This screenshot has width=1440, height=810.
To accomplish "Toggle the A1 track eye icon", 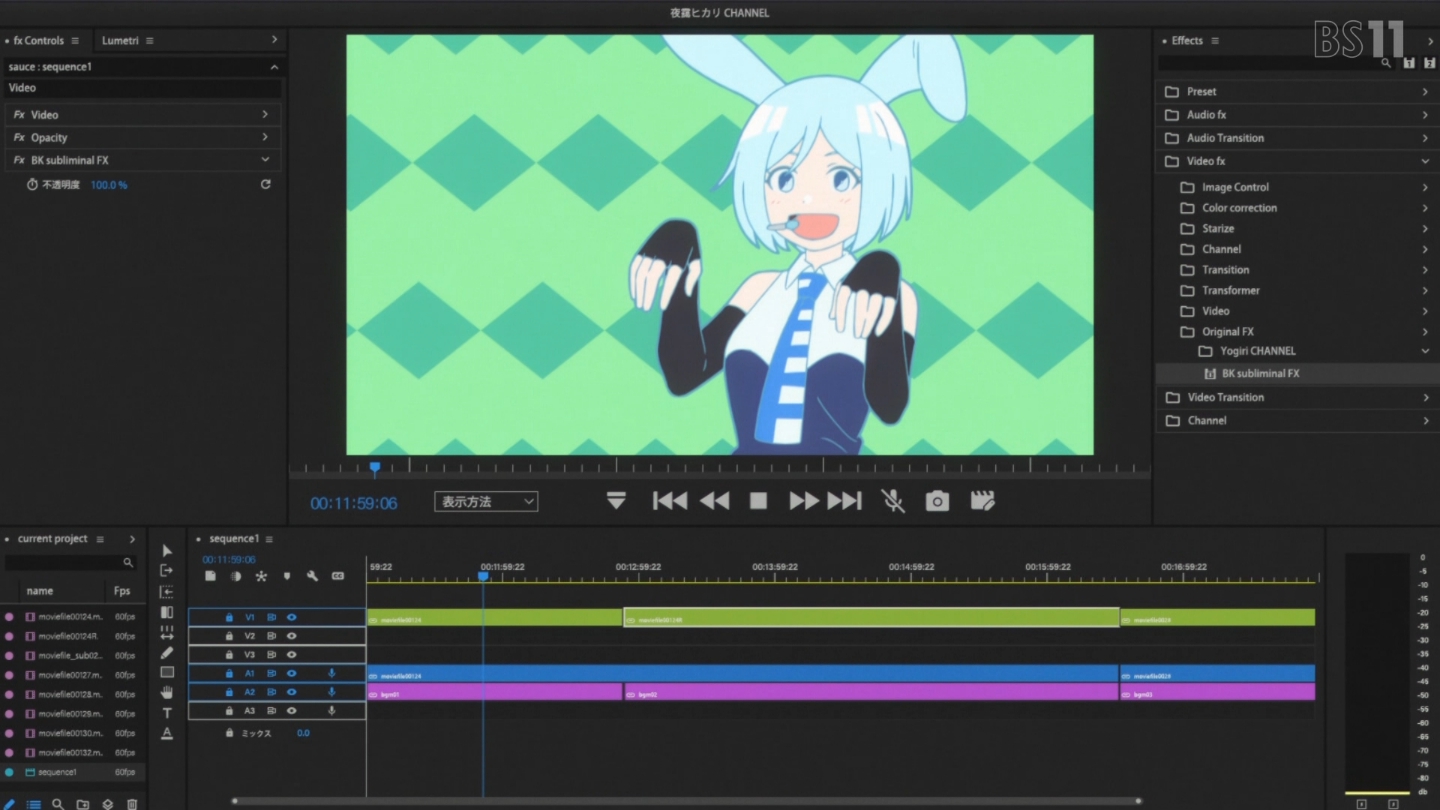I will tap(291, 674).
